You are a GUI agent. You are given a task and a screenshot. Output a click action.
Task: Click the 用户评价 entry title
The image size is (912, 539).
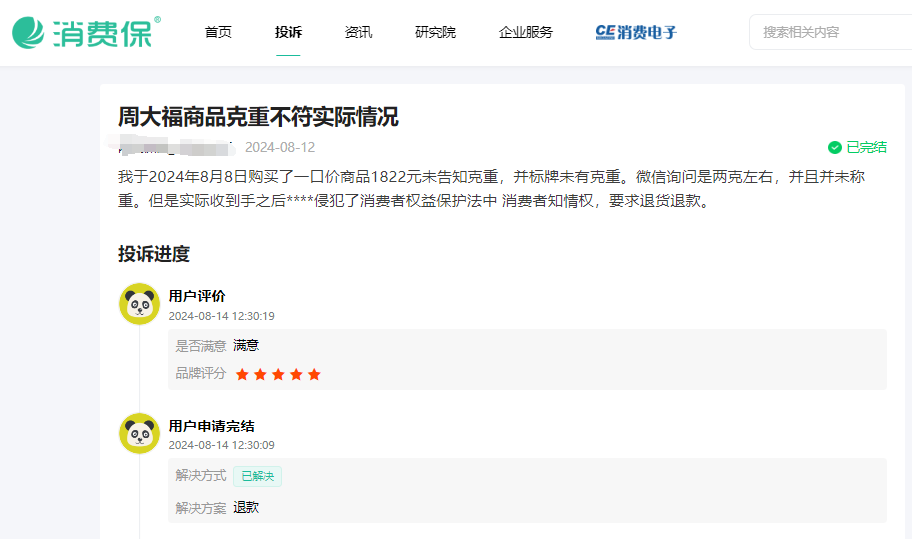197,297
